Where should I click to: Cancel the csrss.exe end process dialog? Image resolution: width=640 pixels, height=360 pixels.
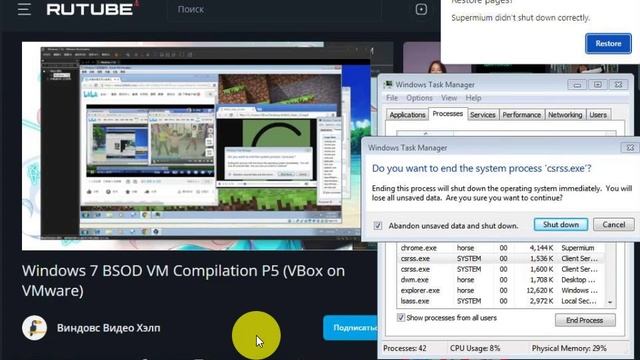pyautogui.click(x=613, y=224)
